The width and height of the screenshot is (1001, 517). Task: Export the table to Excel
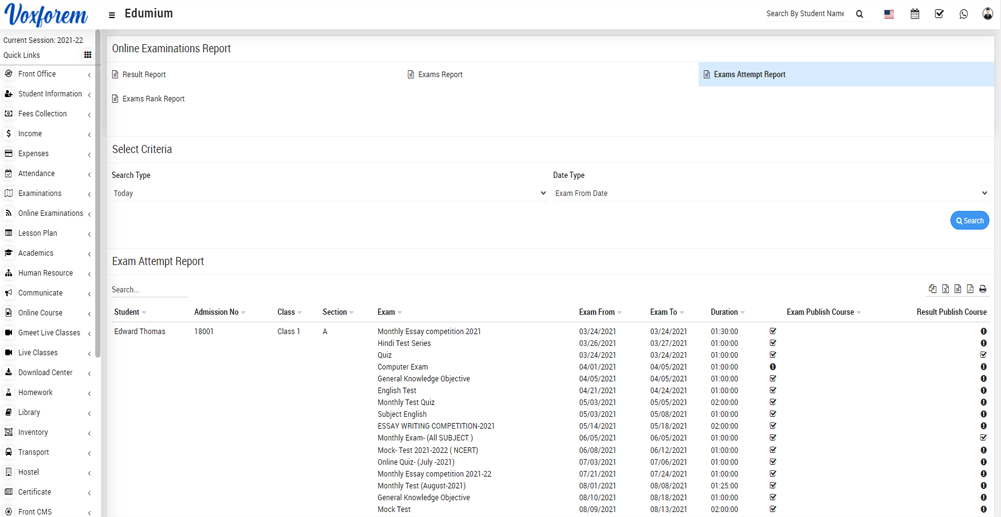tap(945, 289)
